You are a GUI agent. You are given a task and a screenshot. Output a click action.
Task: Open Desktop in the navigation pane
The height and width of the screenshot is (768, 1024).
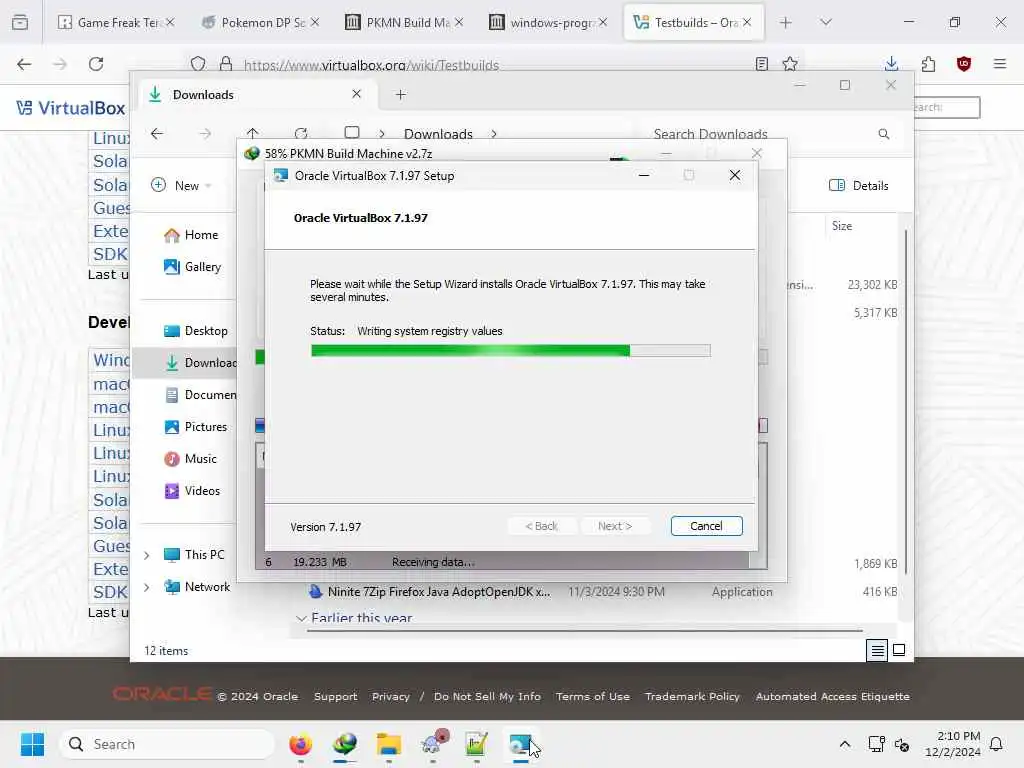195,330
